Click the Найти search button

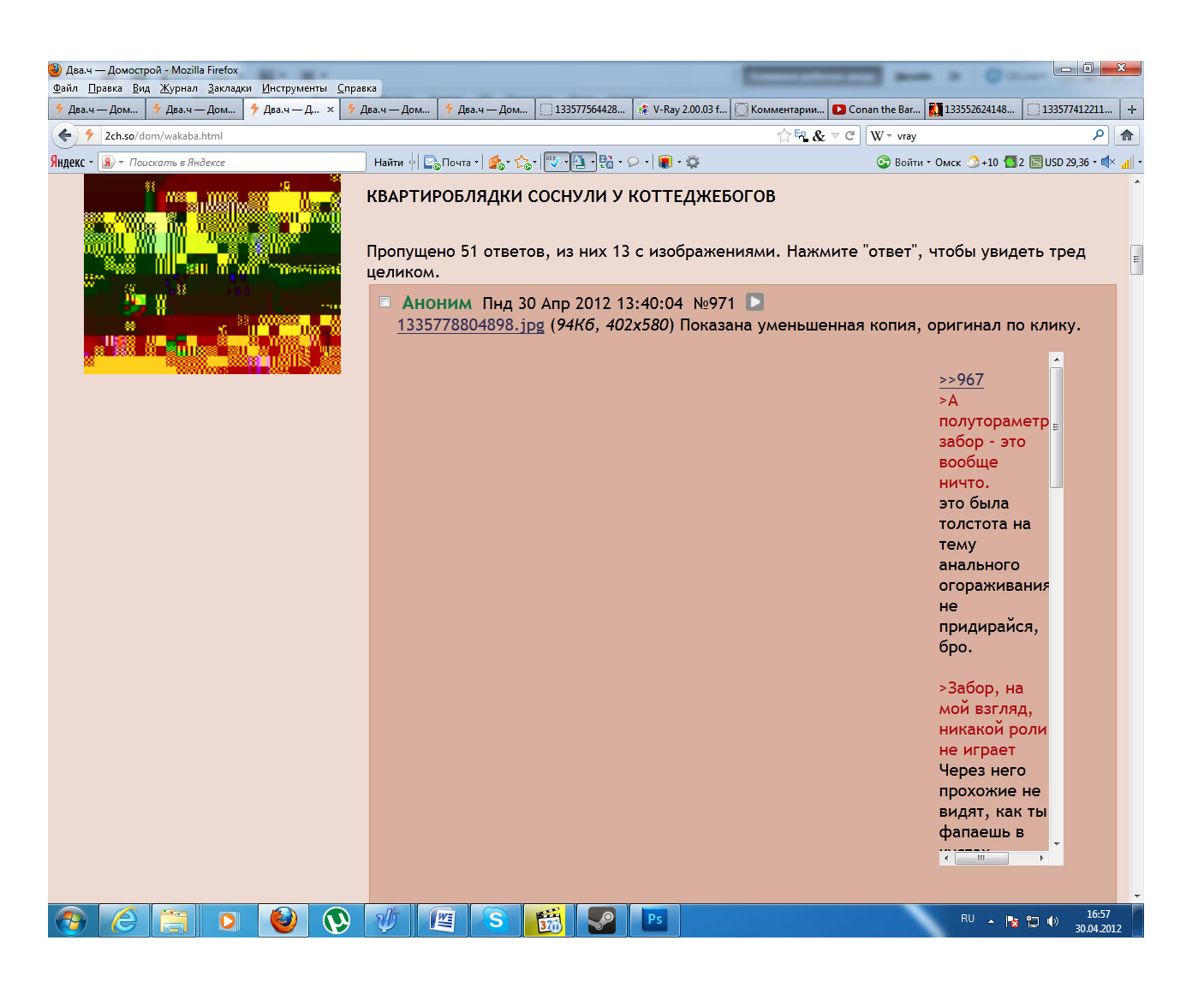pyautogui.click(x=389, y=162)
